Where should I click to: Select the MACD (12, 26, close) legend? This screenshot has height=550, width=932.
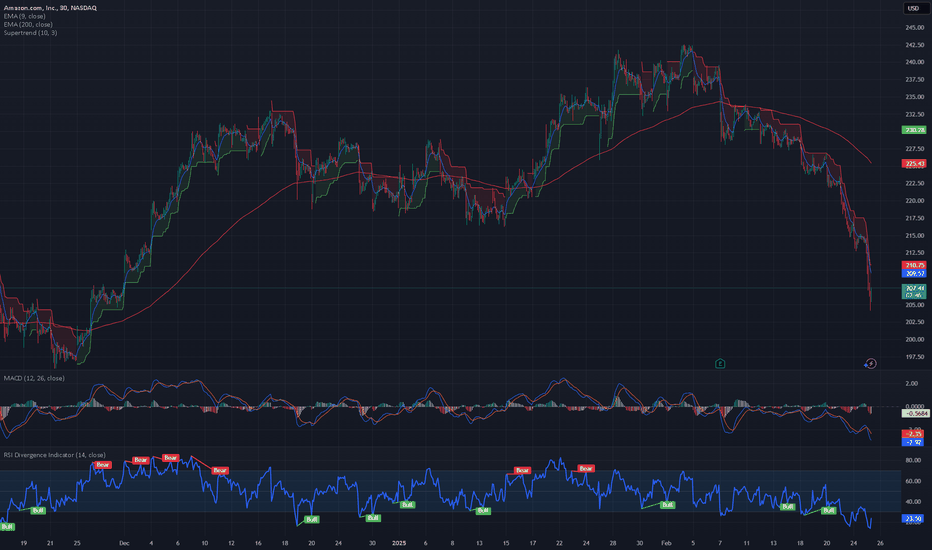point(34,378)
